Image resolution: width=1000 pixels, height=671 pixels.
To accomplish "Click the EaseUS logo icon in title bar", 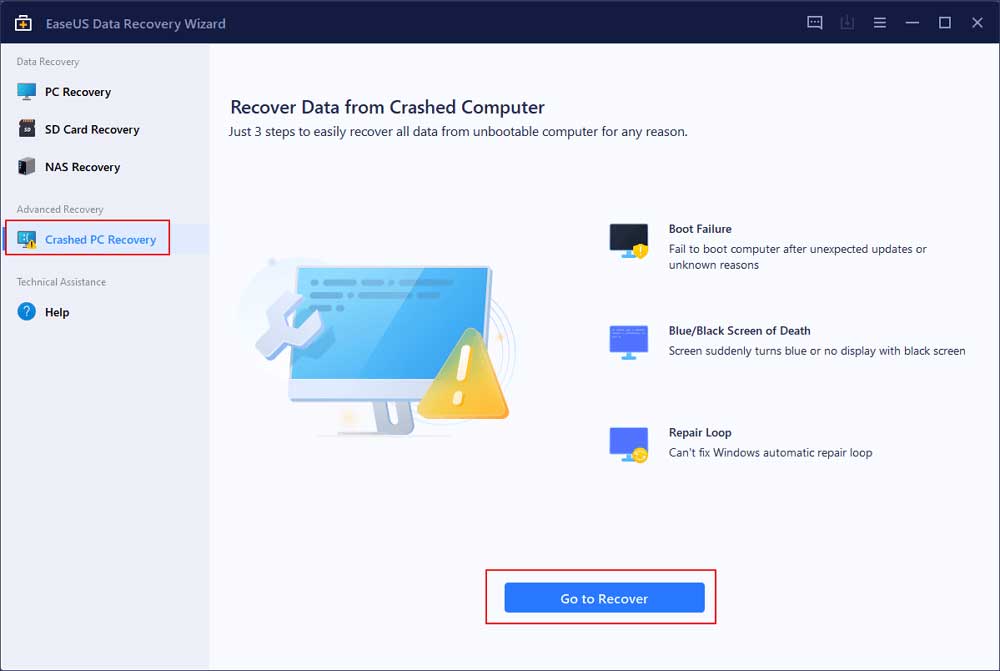I will pyautogui.click(x=24, y=23).
